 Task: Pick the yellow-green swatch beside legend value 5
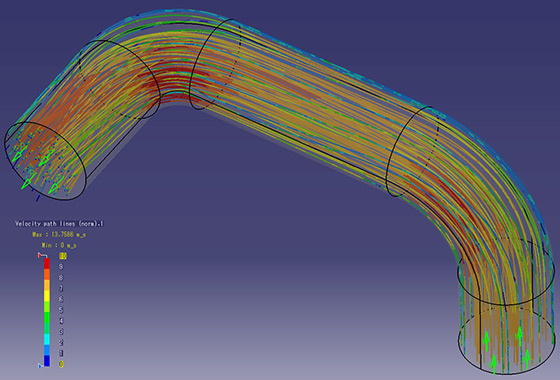pyautogui.click(x=47, y=307)
